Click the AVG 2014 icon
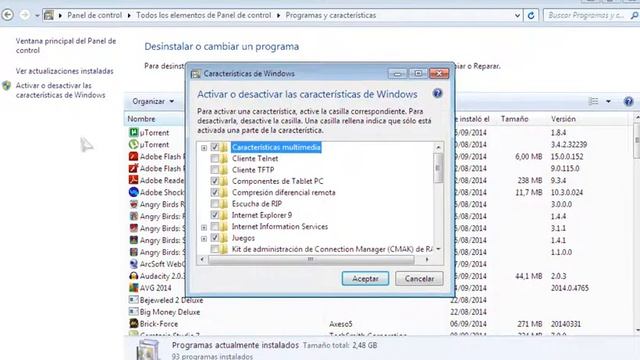Viewport: 640px width, 360px height. (x=133, y=288)
